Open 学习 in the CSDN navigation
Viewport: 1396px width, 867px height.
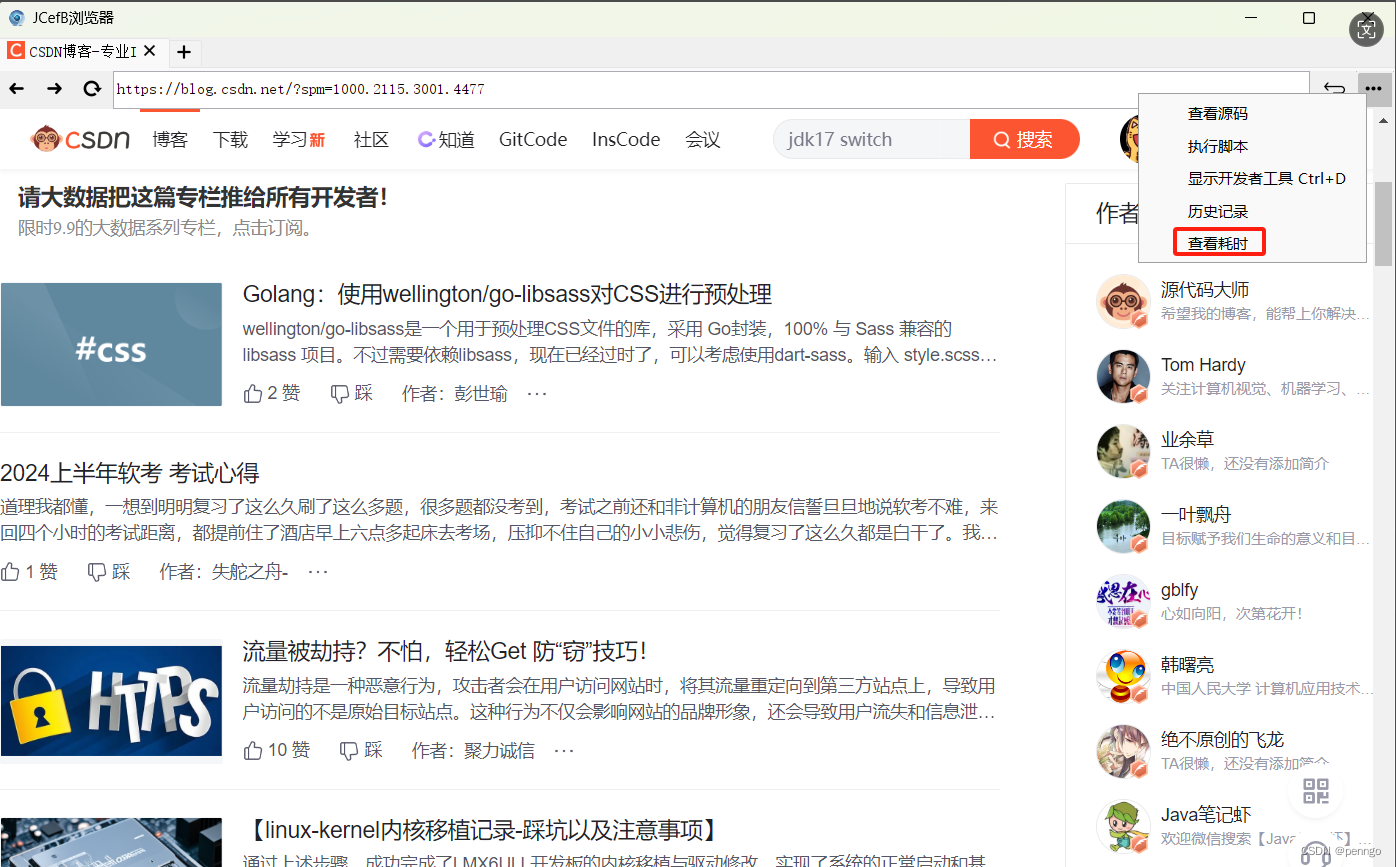299,139
